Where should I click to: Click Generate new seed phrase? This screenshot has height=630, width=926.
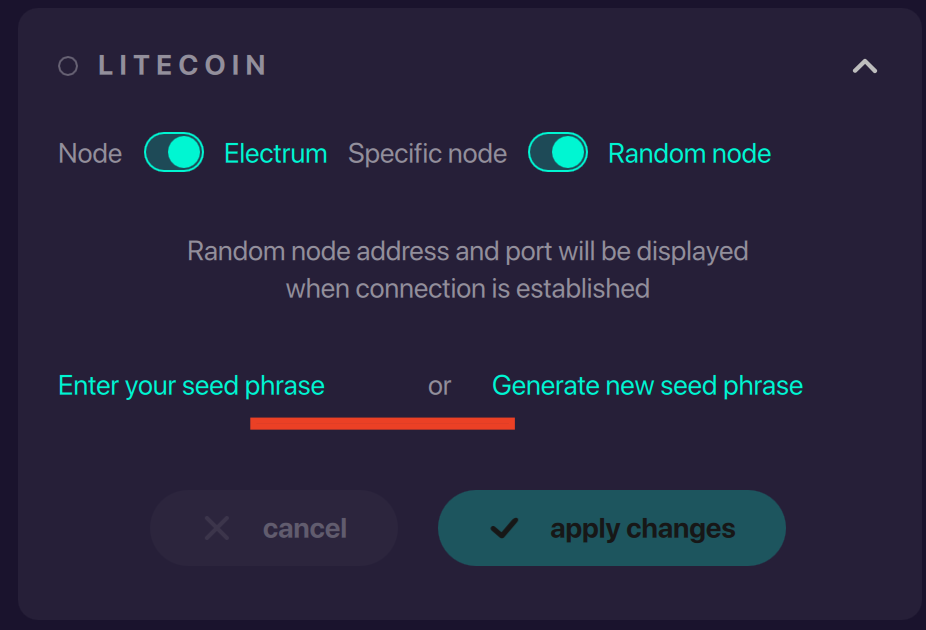pos(646,385)
